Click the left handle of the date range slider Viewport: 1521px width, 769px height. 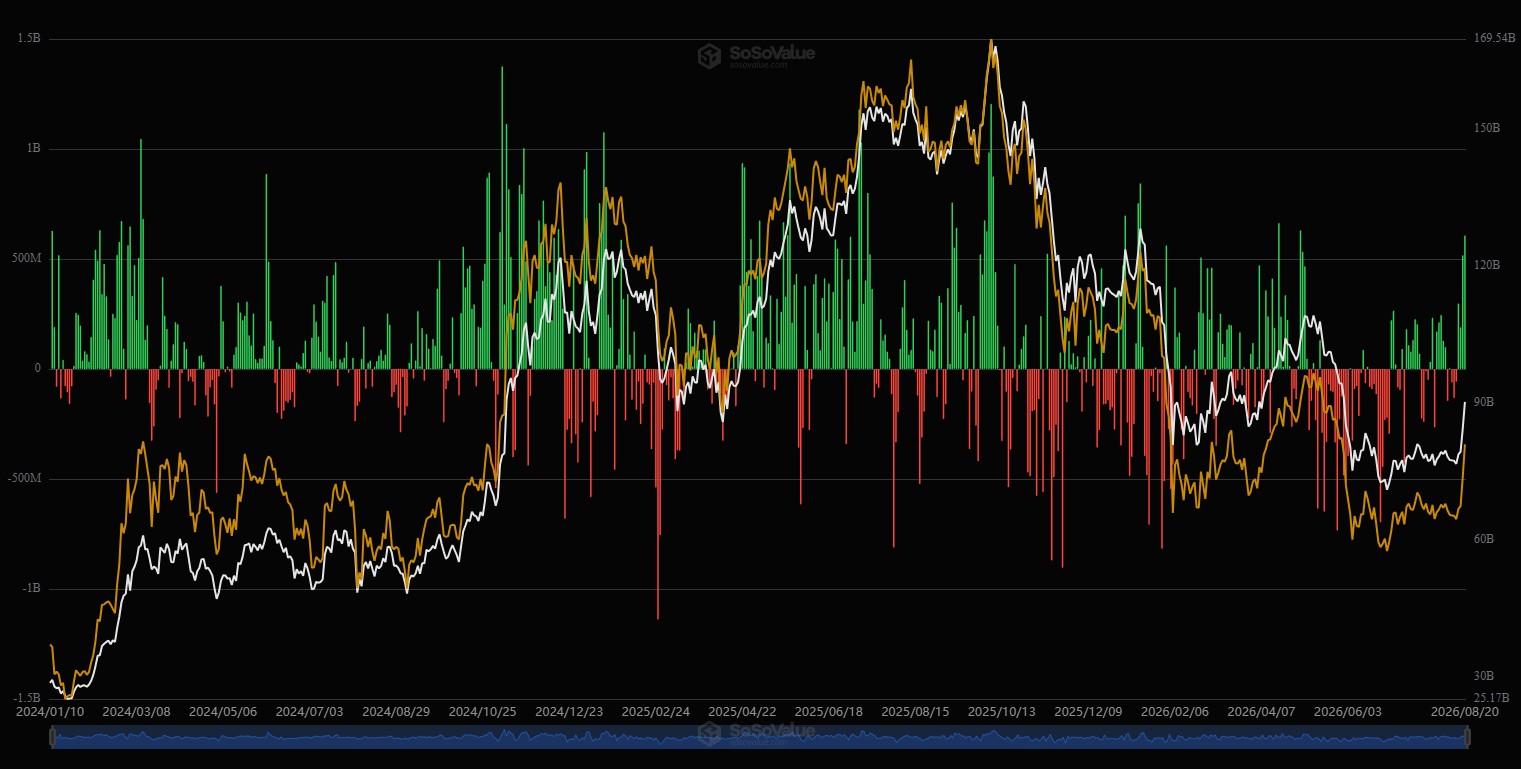coord(51,738)
